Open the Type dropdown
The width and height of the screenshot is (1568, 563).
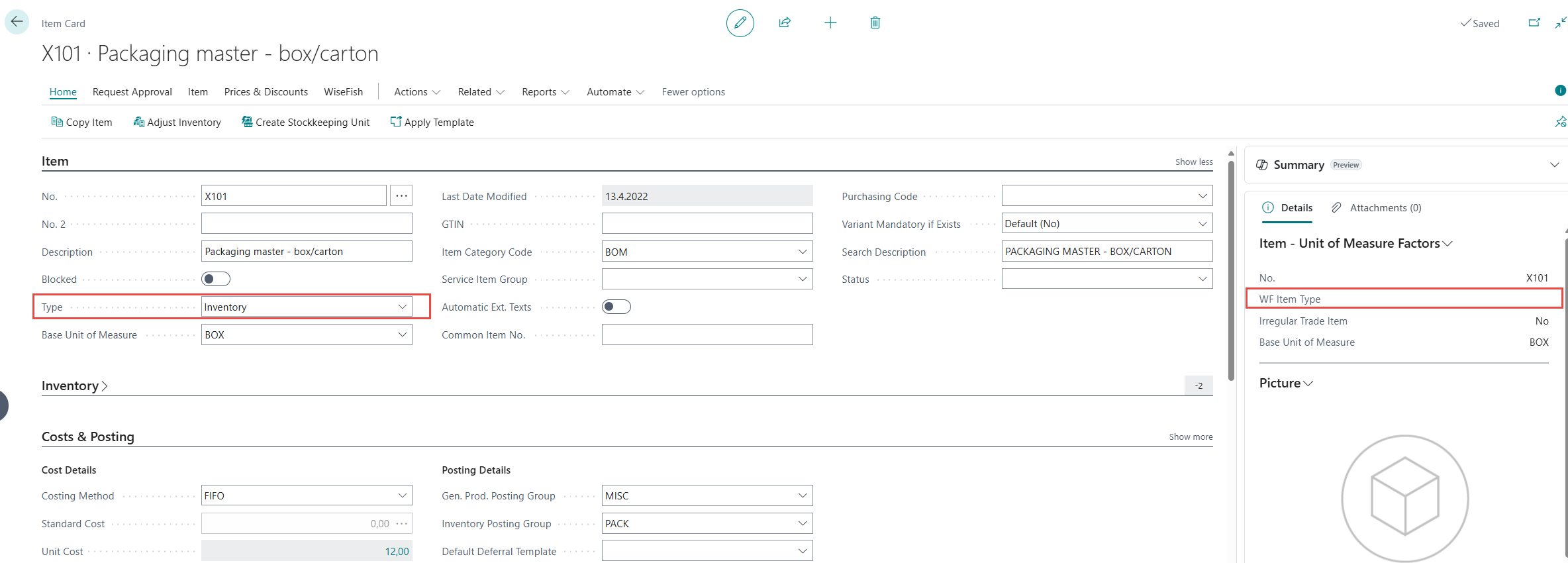(x=402, y=307)
